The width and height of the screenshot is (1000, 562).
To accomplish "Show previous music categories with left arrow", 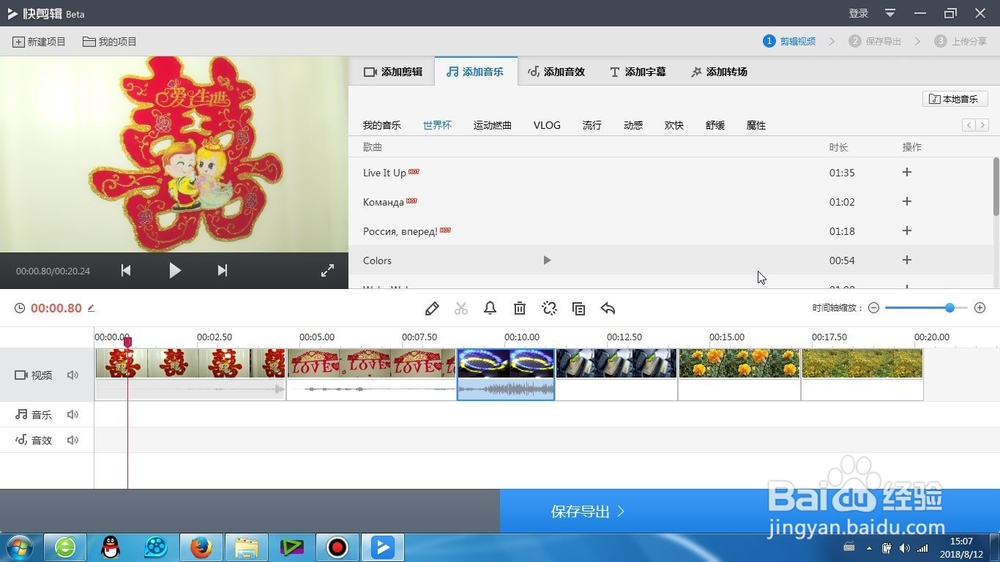I will point(969,125).
